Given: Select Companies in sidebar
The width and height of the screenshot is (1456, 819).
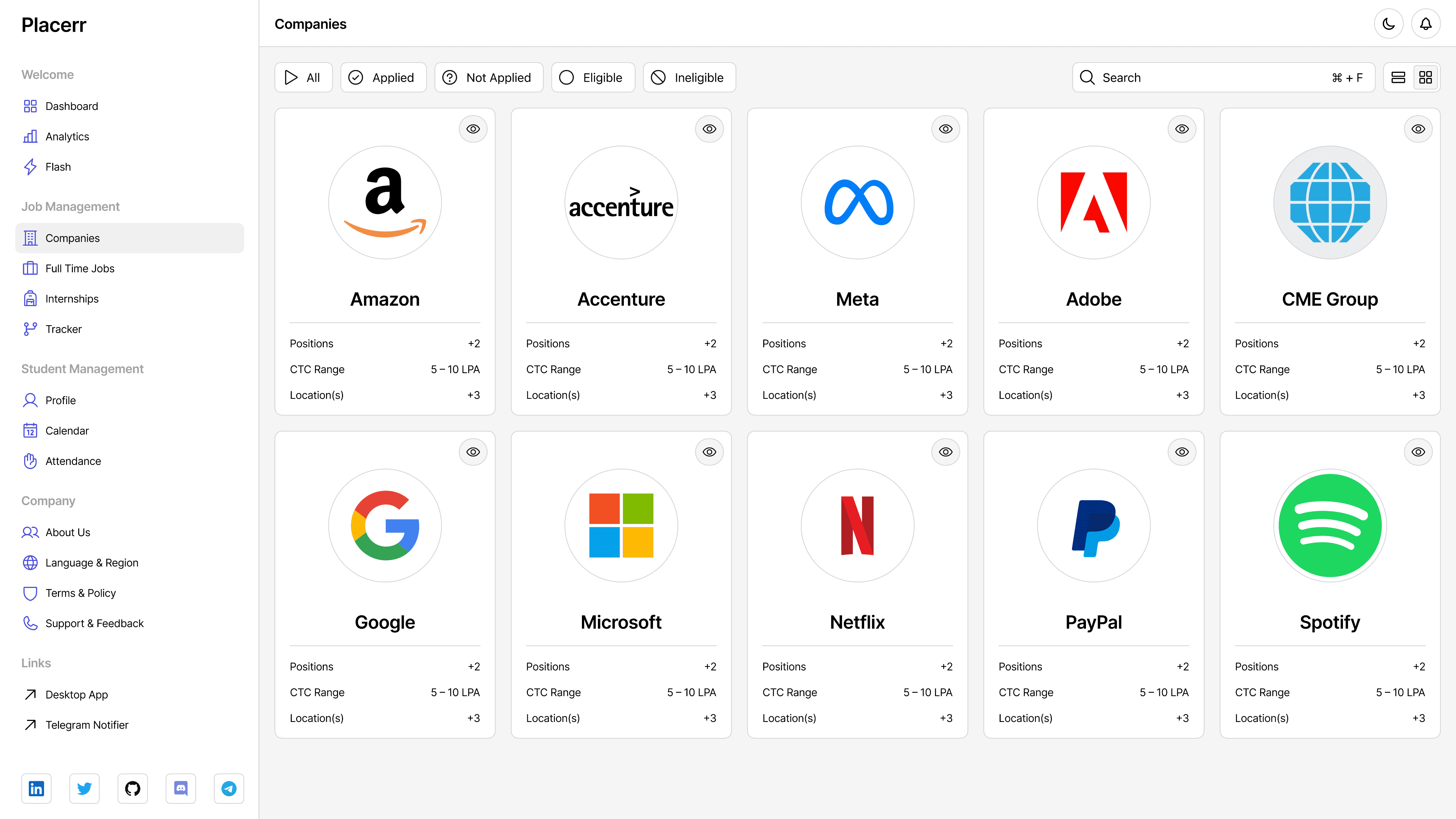Looking at the screenshot, I should coord(129,238).
